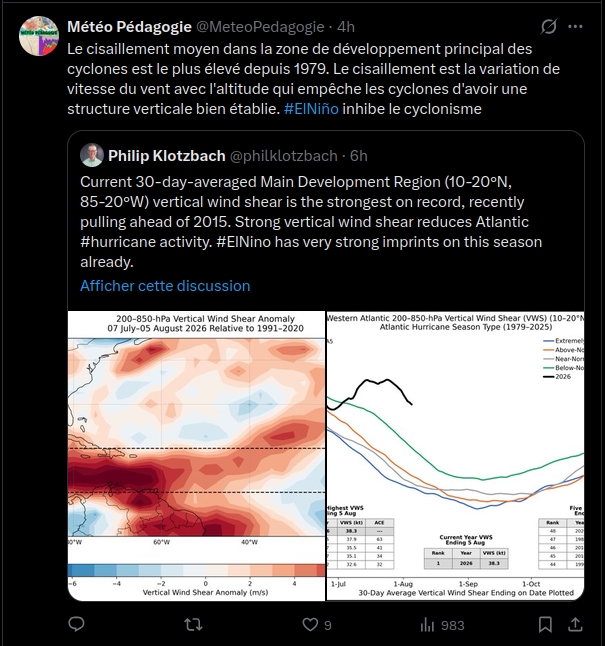This screenshot has width=605, height=646.
Task: Click Afficher cette discussion link
Action: tap(165, 286)
